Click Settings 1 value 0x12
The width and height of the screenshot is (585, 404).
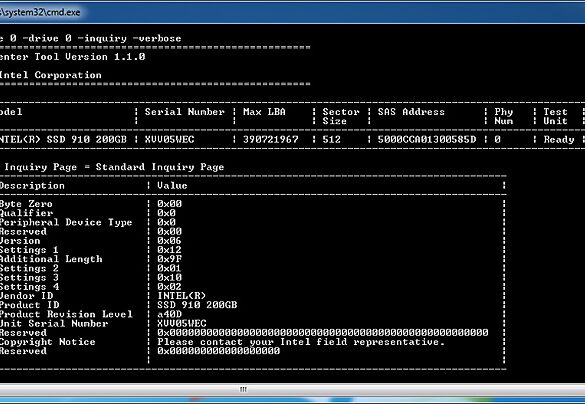coord(169,250)
